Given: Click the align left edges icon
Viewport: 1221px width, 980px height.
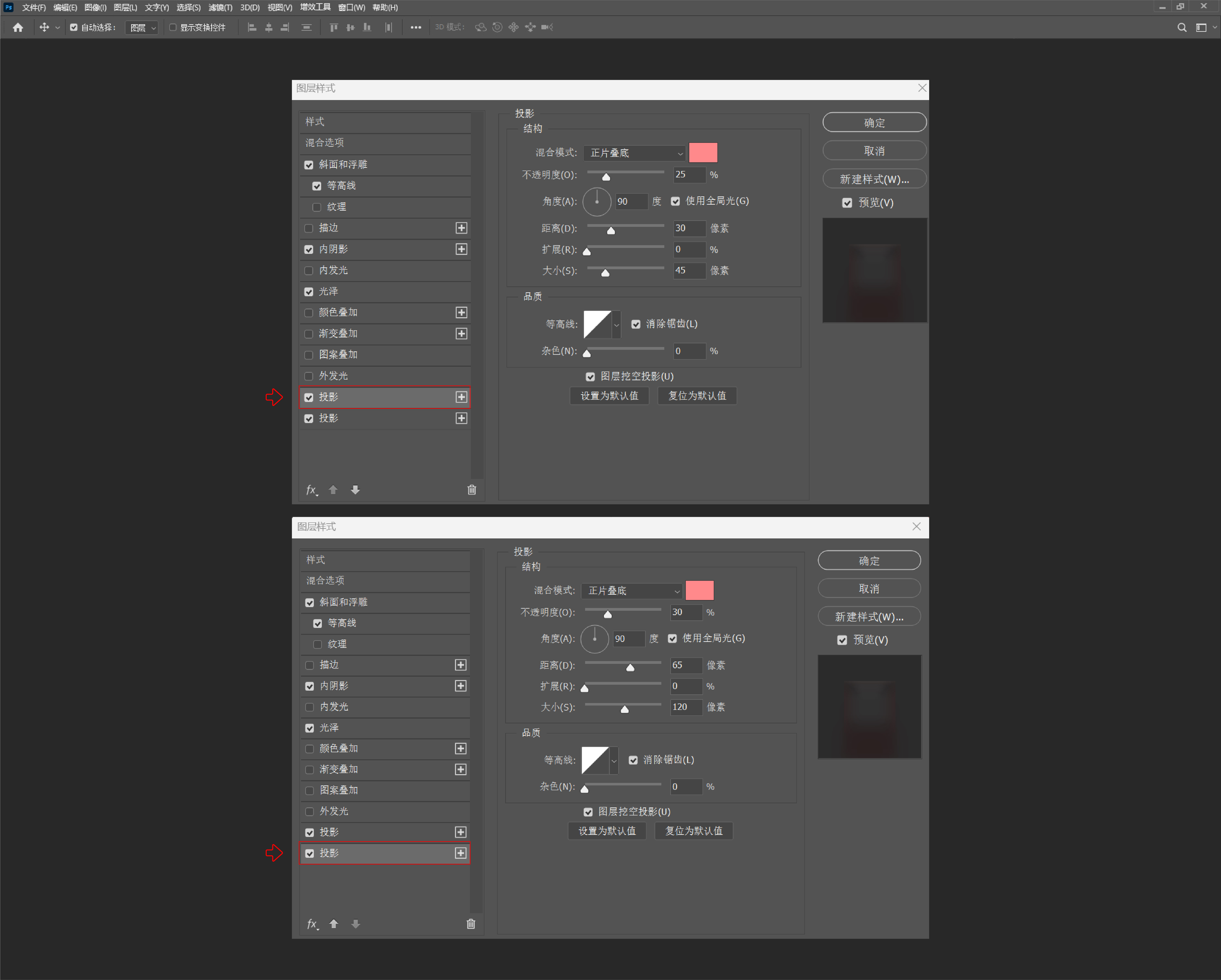Looking at the screenshot, I should coord(252,27).
